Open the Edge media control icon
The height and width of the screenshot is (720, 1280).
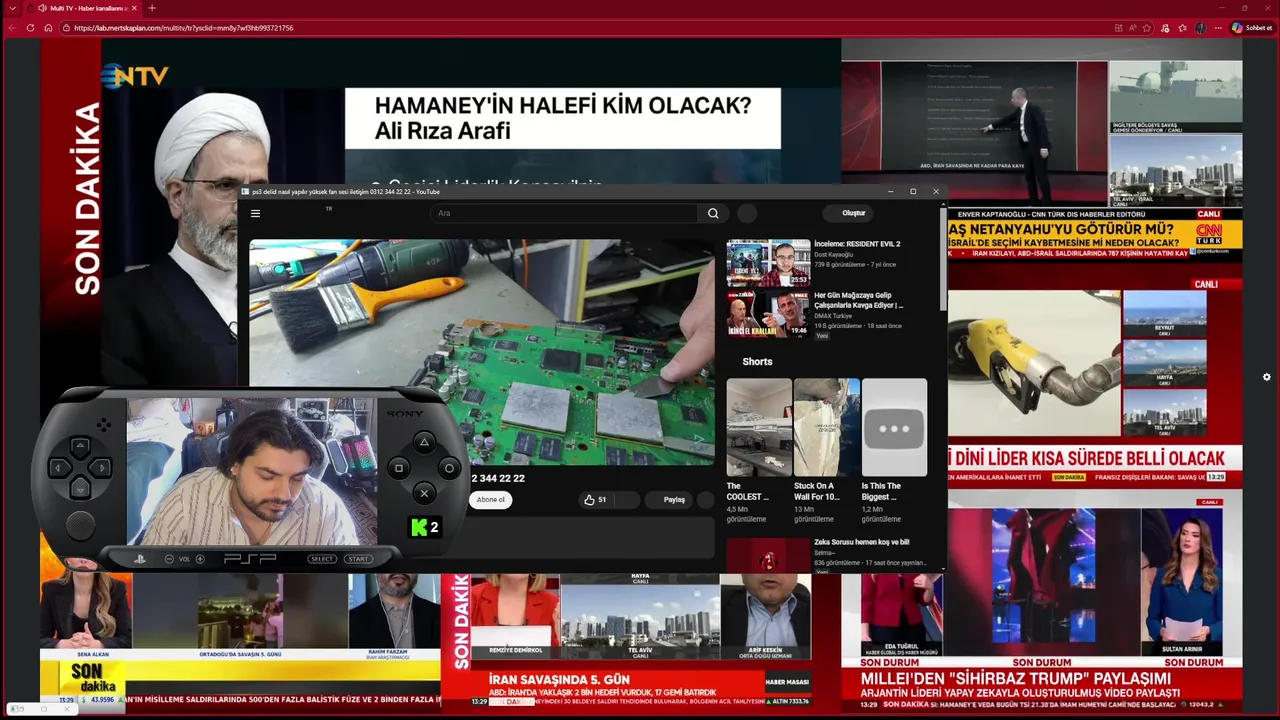coord(1165,28)
